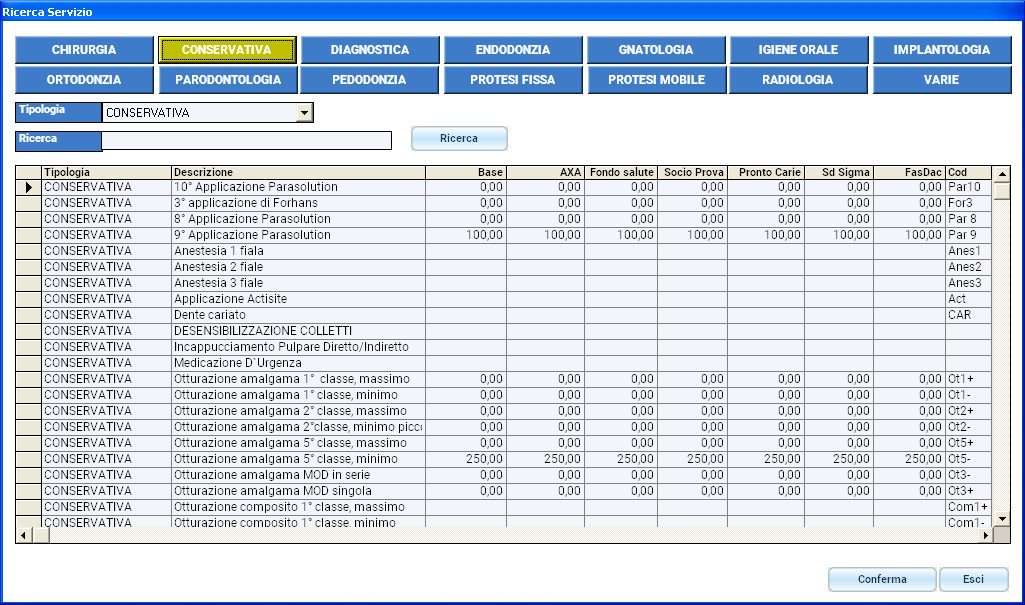This screenshot has height=605, width=1025.
Task: Close the dialog with the Esci button
Action: point(973,579)
